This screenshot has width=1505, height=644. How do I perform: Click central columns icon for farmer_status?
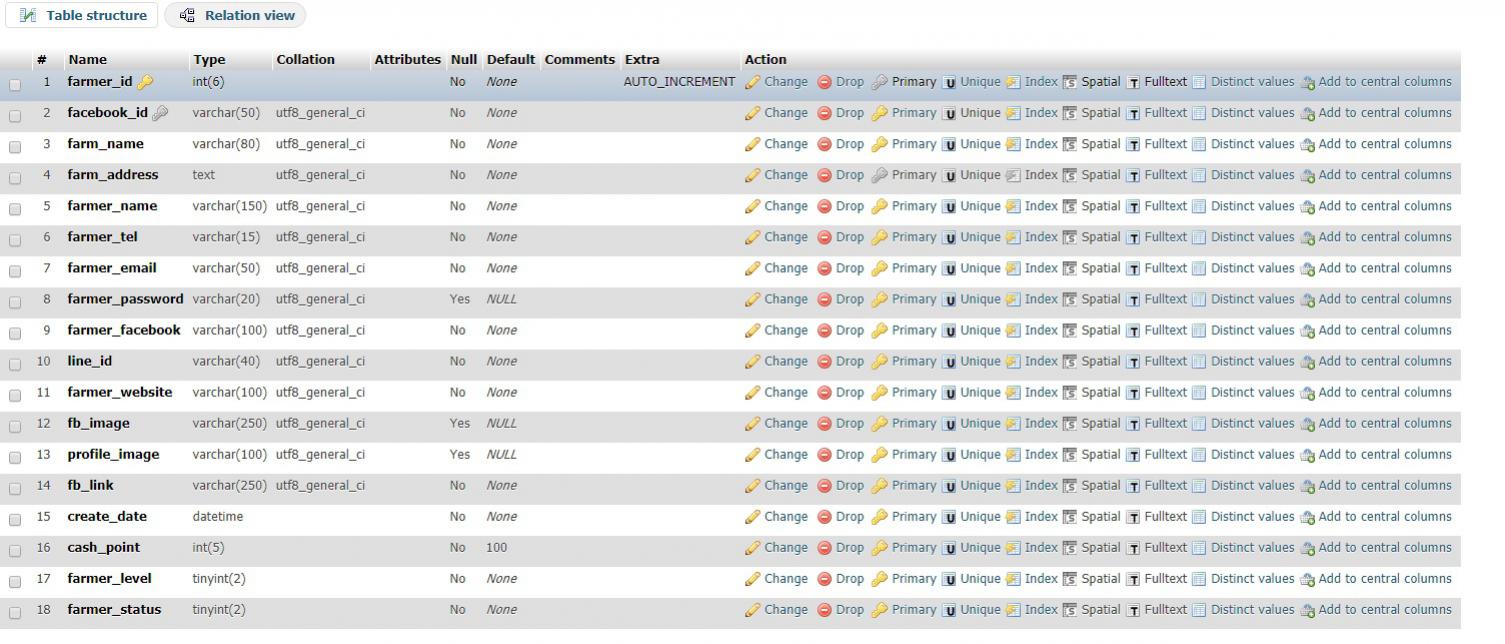(x=1307, y=610)
